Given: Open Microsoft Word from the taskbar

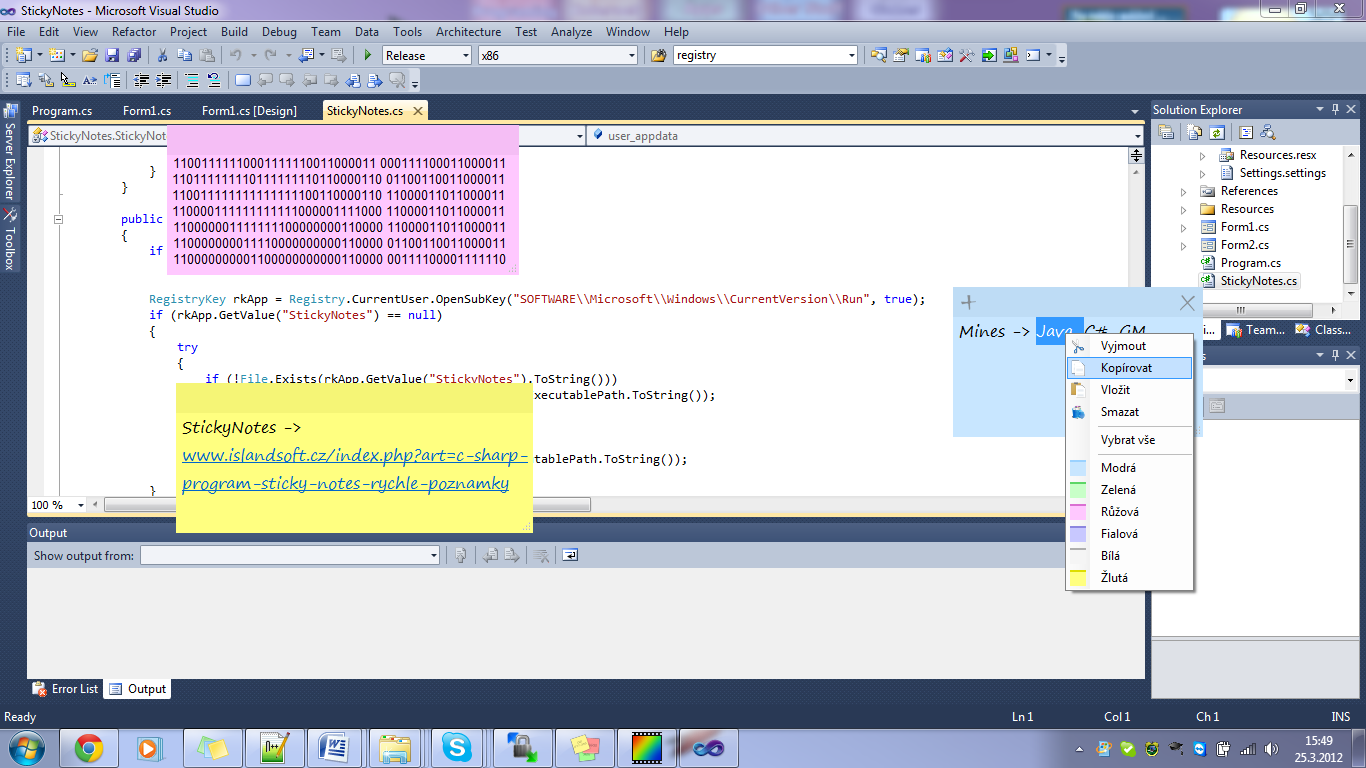Looking at the screenshot, I should [335, 747].
